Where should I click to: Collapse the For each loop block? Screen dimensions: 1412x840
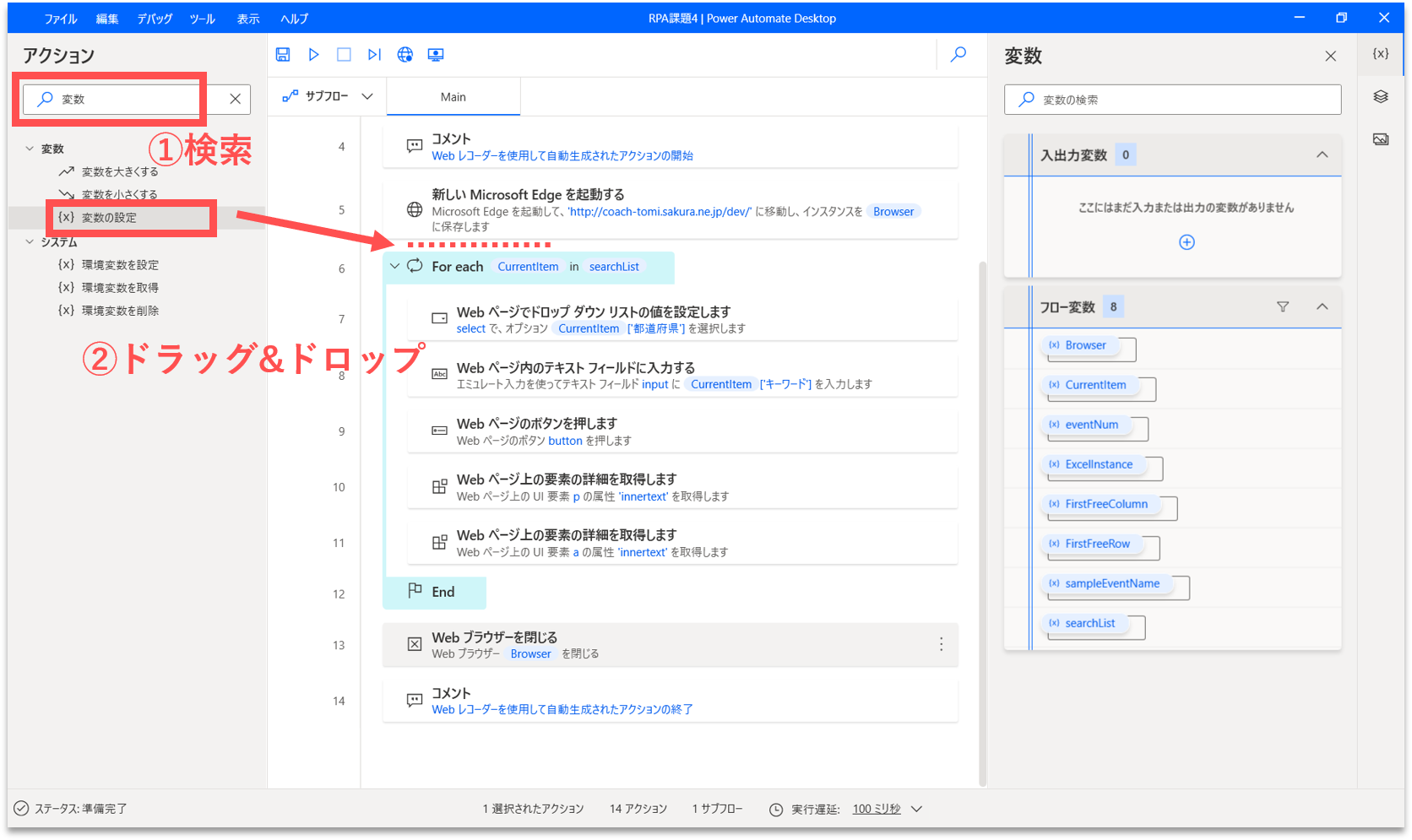tap(394, 267)
